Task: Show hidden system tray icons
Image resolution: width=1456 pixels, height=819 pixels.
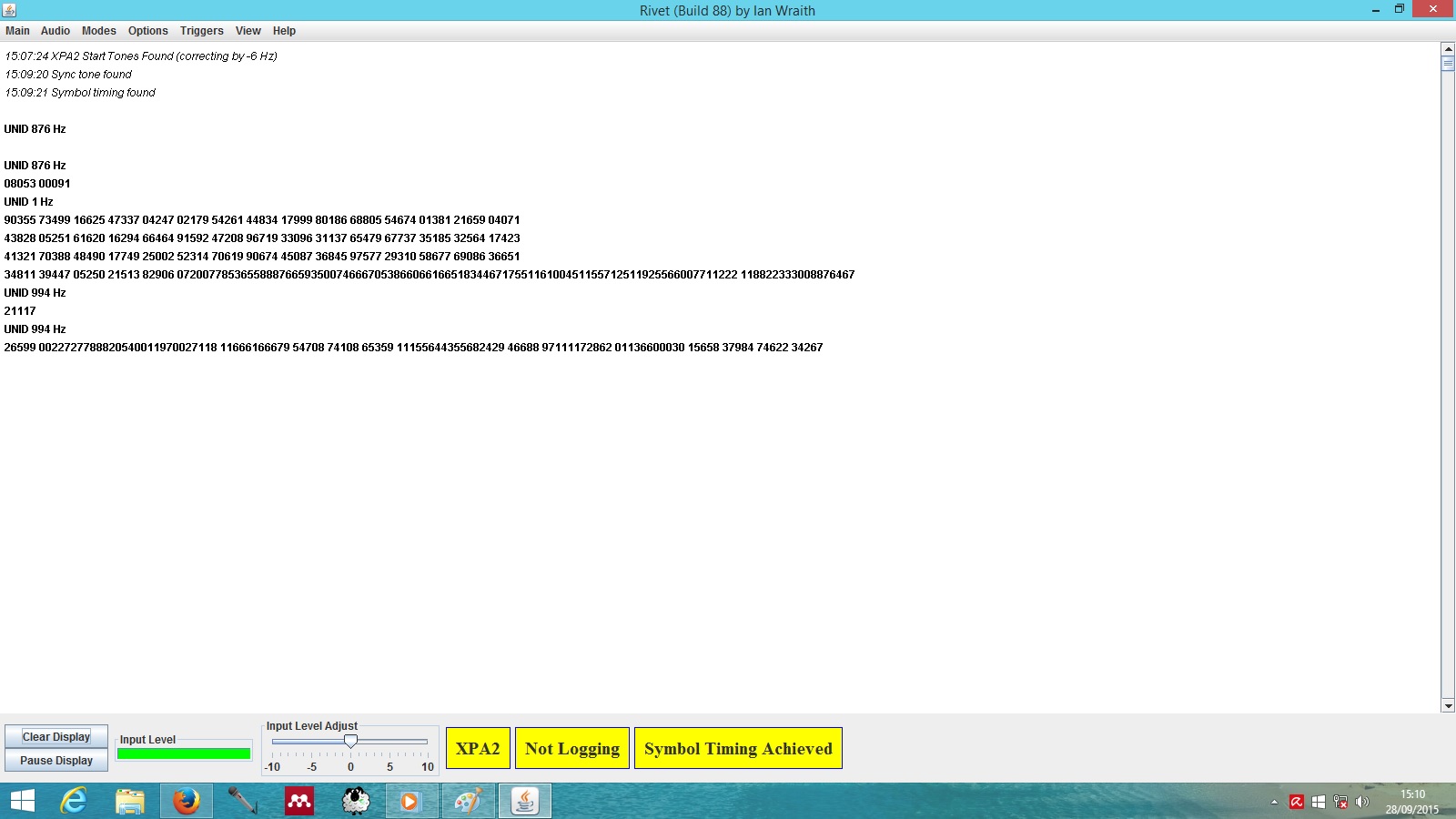Action: [x=1274, y=802]
